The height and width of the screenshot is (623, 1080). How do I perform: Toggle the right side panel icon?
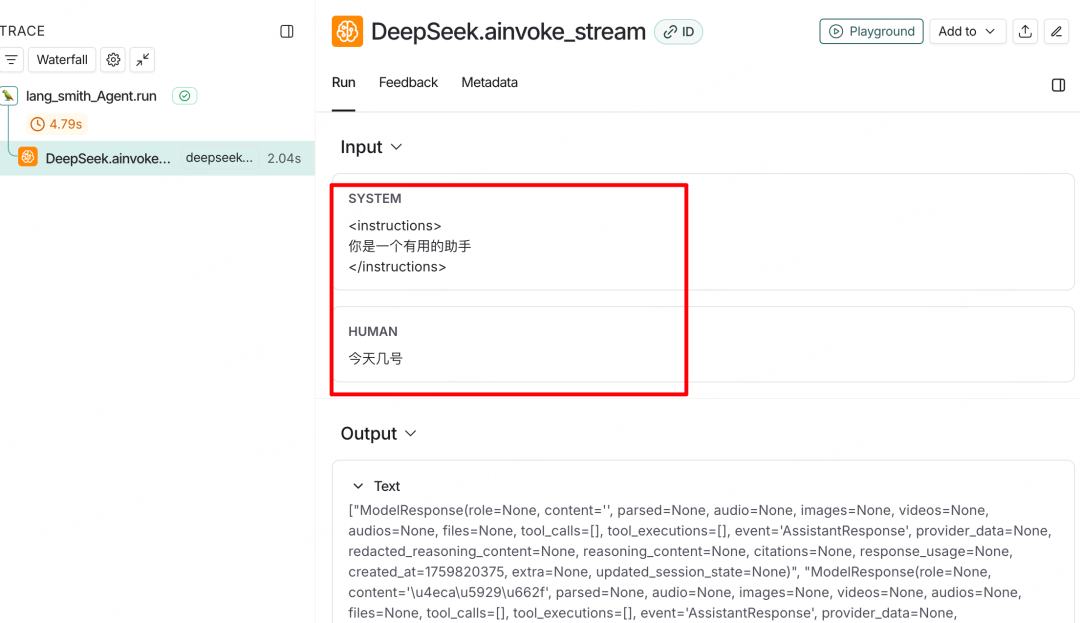(x=1059, y=85)
